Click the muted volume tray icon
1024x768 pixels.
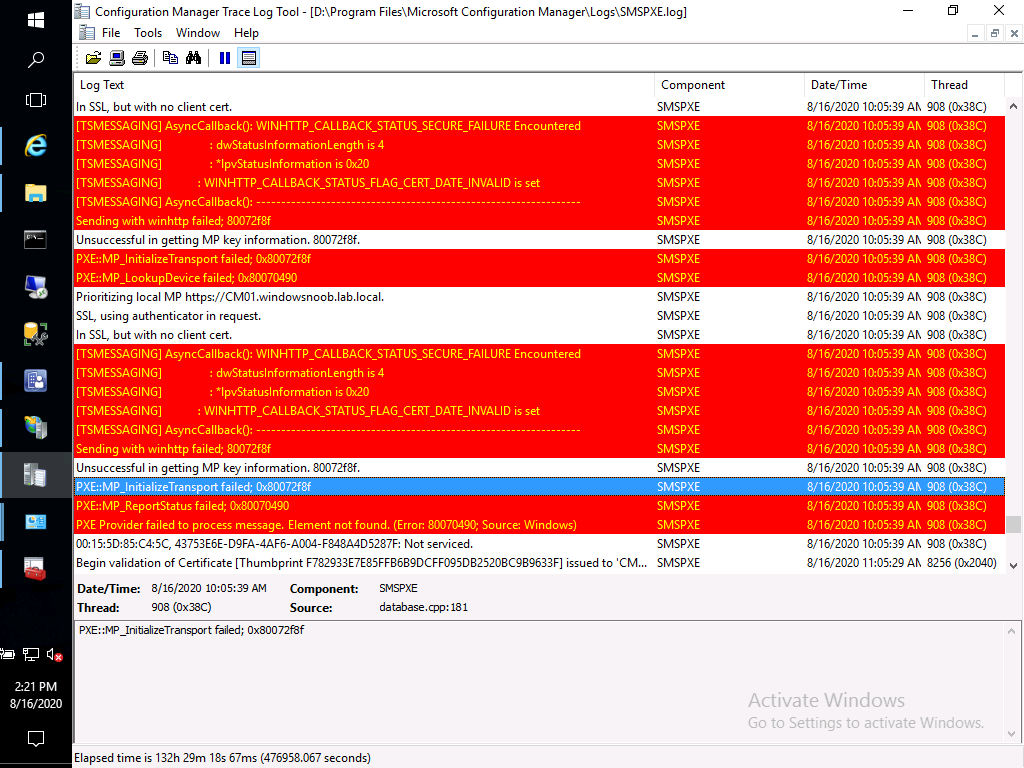(55, 654)
